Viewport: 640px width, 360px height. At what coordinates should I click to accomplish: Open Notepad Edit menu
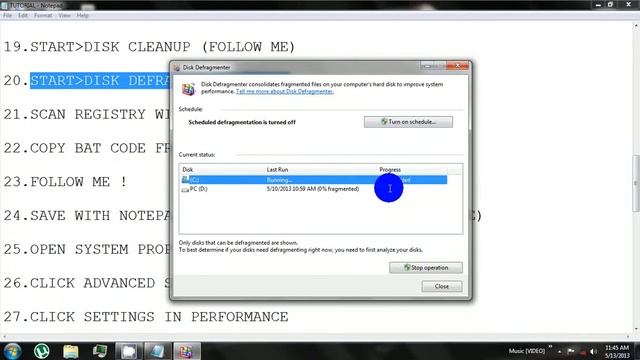(23, 16)
